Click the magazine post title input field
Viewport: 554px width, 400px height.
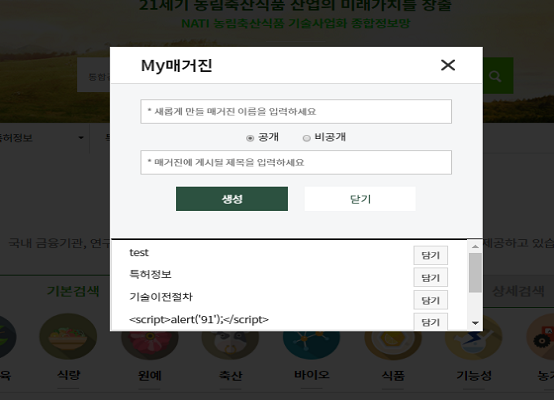click(x=296, y=162)
